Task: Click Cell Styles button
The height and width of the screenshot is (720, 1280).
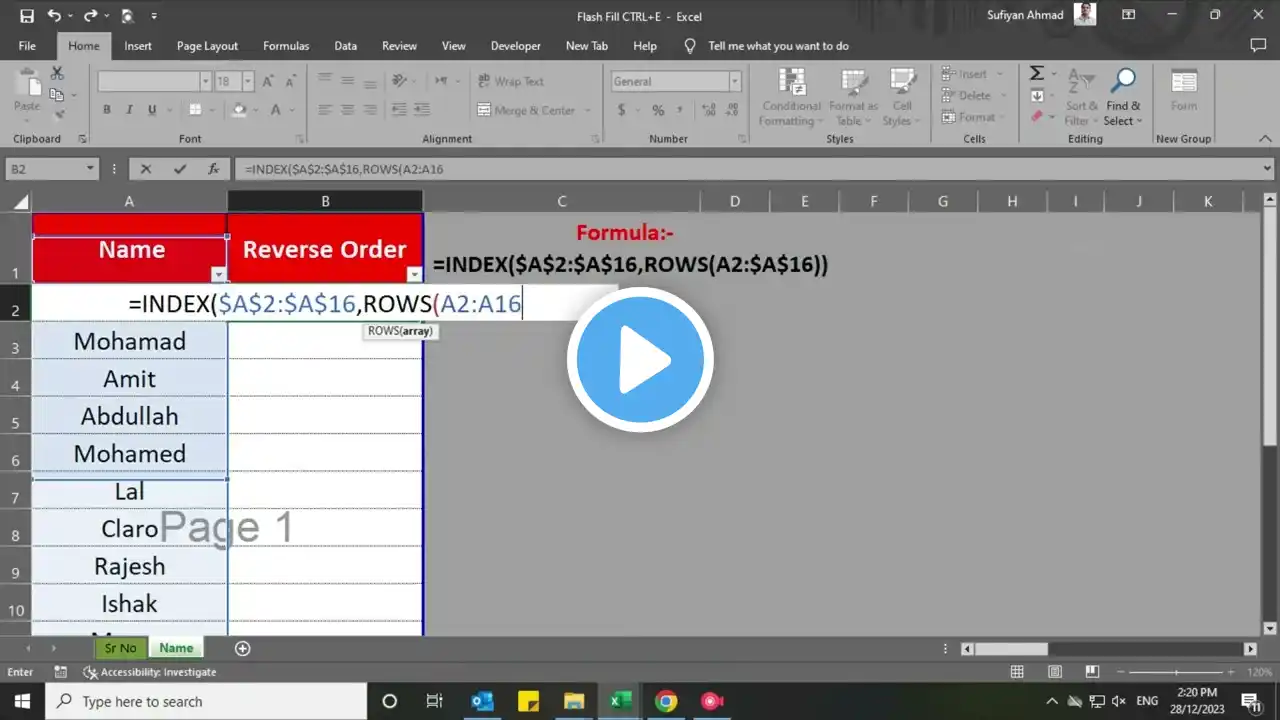Action: pos(902,97)
